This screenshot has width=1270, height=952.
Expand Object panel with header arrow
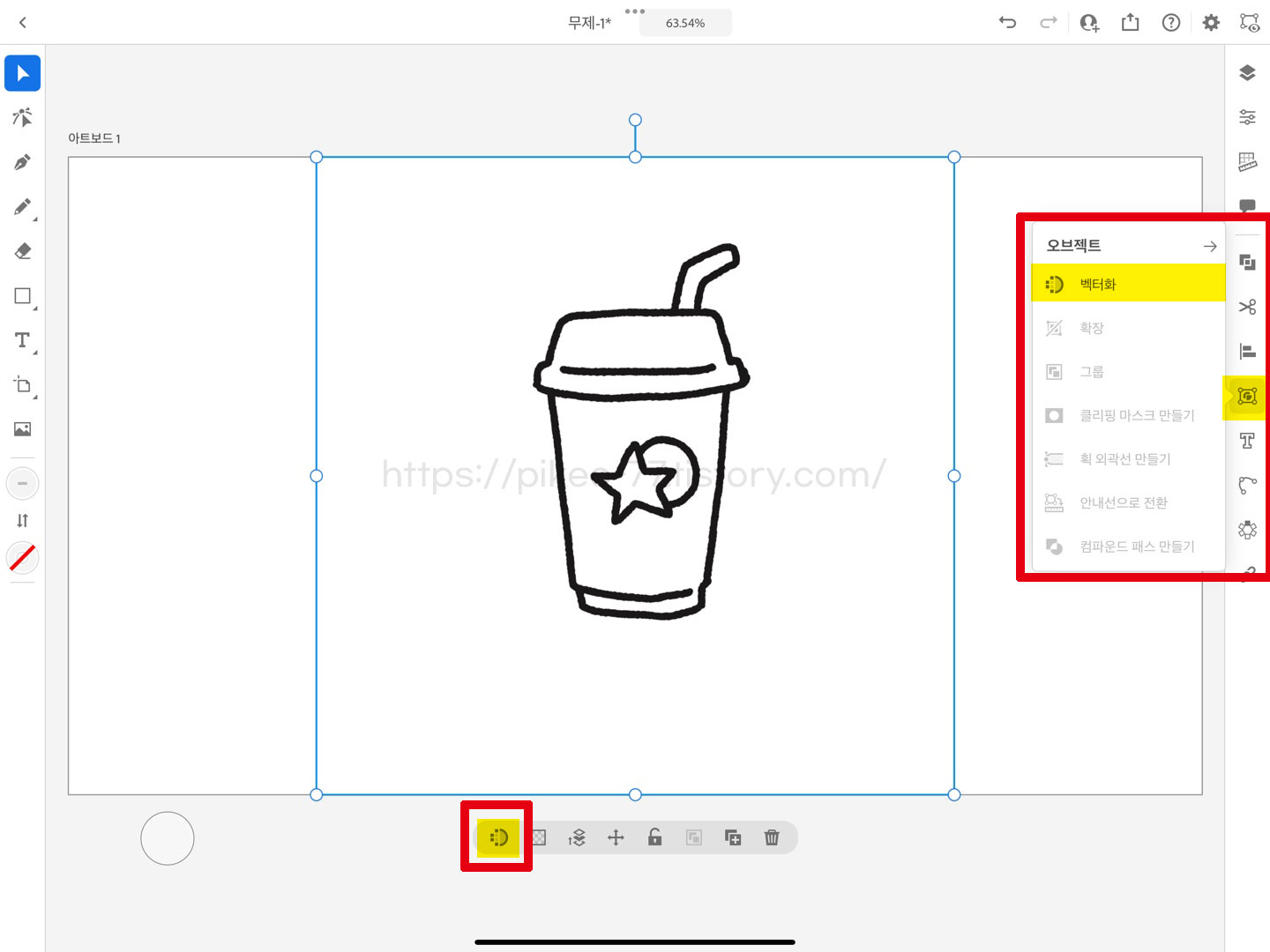(x=1210, y=246)
